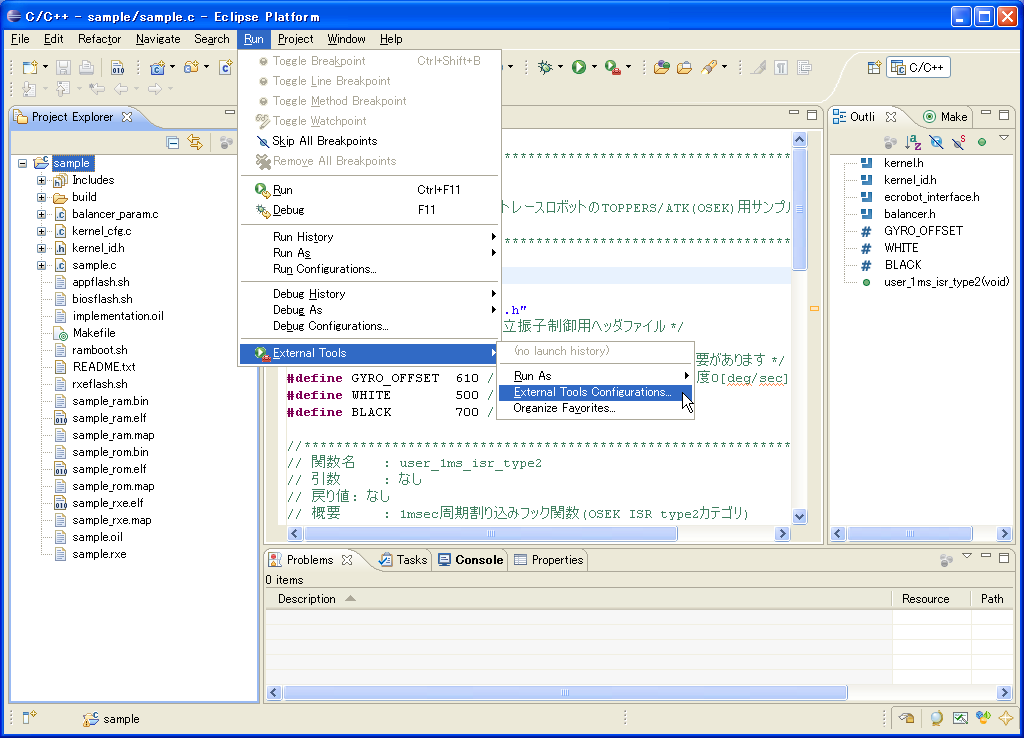This screenshot has height=738, width=1024.
Task: Close the Problems tab X
Action: (347, 560)
